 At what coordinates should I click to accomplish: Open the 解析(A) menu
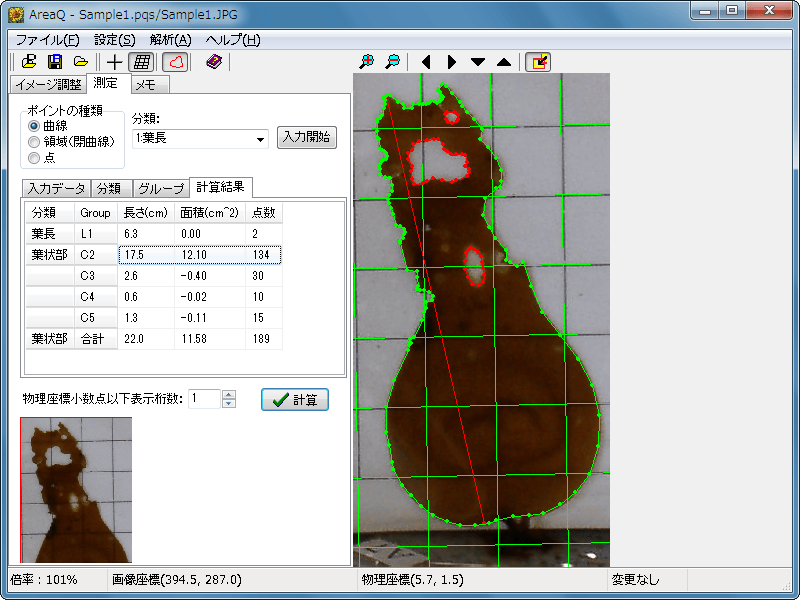pos(169,40)
